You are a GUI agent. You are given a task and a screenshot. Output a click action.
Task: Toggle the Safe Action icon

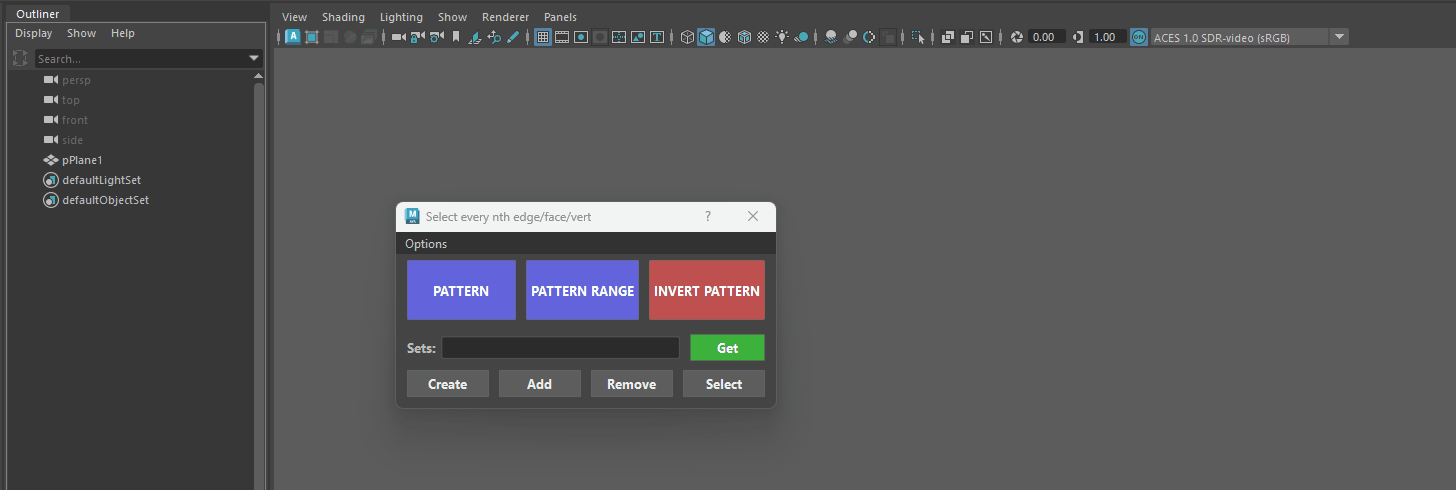(x=637, y=37)
